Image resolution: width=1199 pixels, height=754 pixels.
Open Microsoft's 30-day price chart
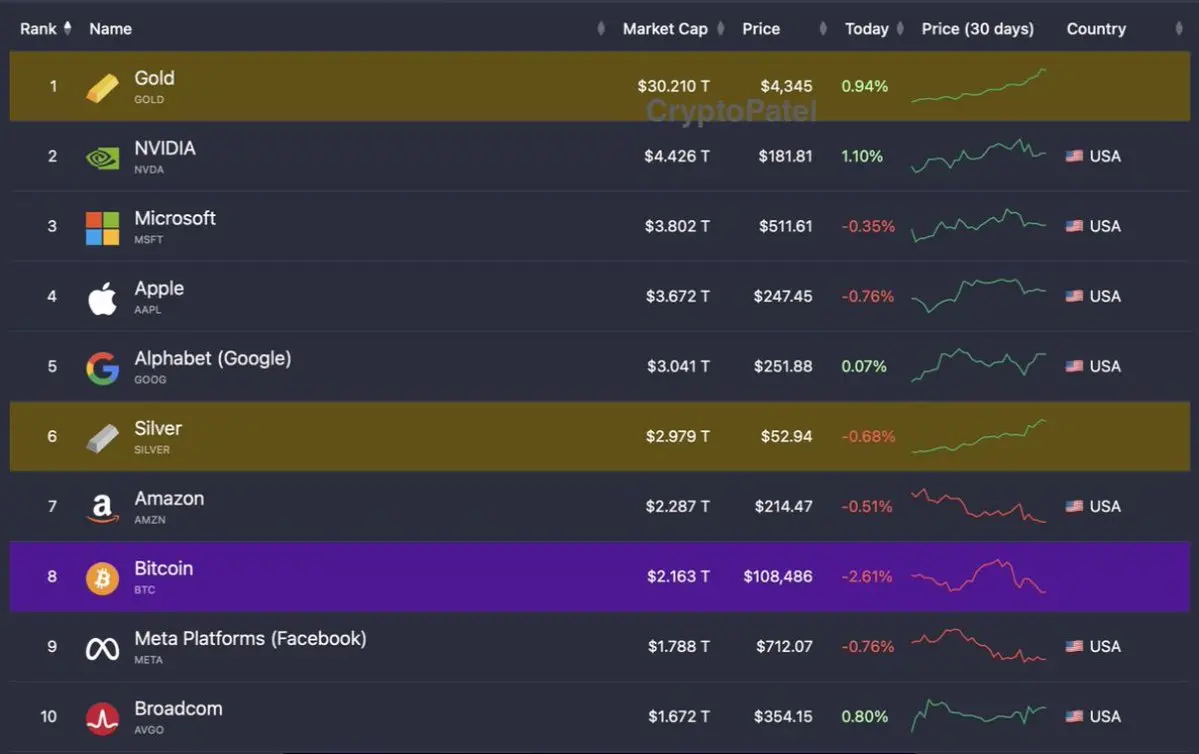(x=978, y=226)
